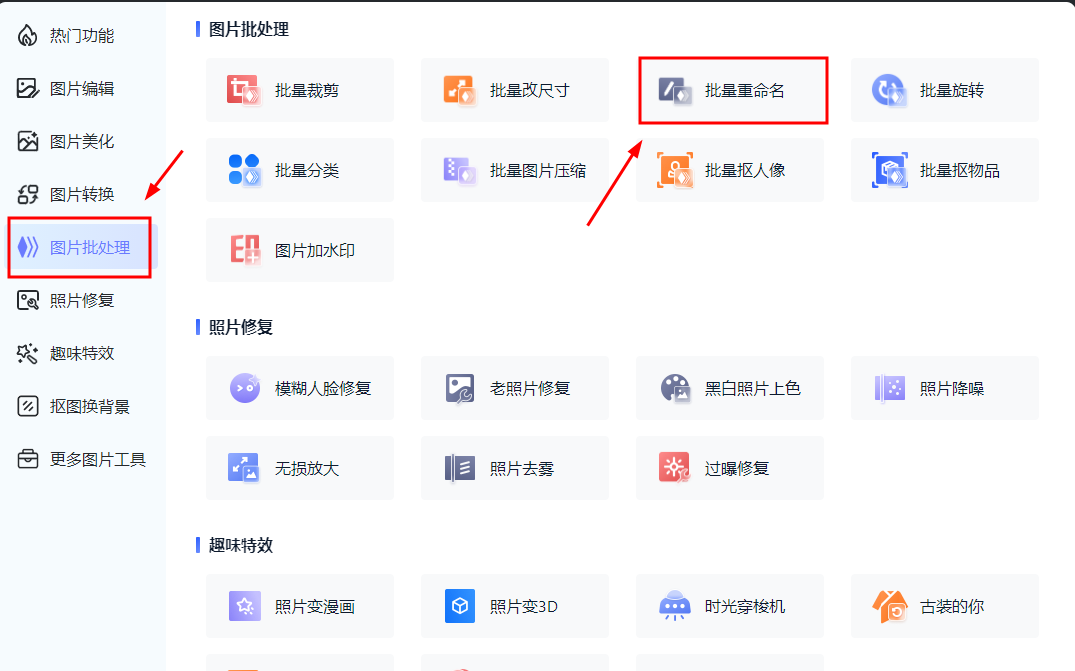Click the 照片变漫画 text label
The image size is (1075, 671).
315,607
